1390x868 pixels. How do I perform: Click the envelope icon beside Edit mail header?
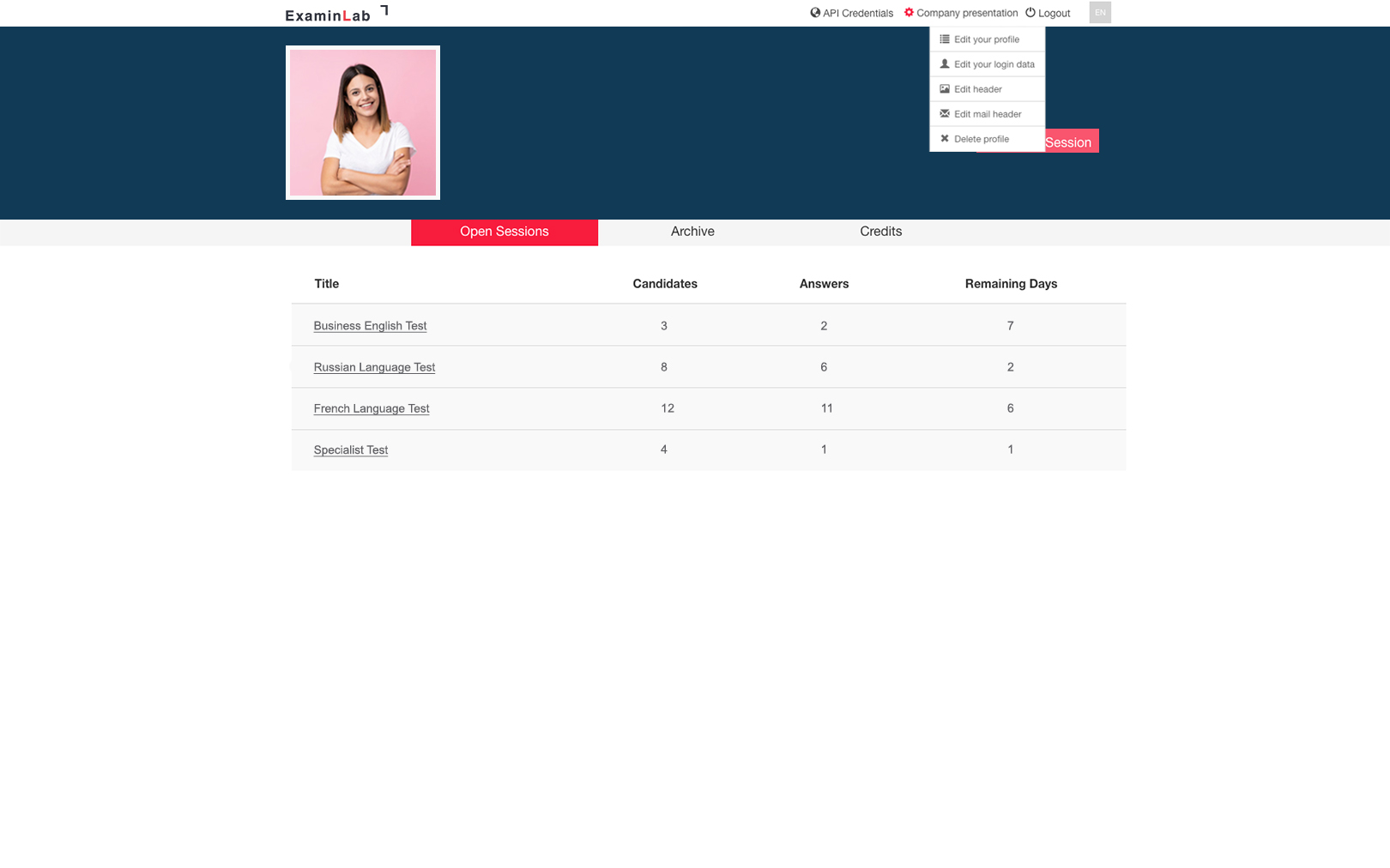click(945, 114)
